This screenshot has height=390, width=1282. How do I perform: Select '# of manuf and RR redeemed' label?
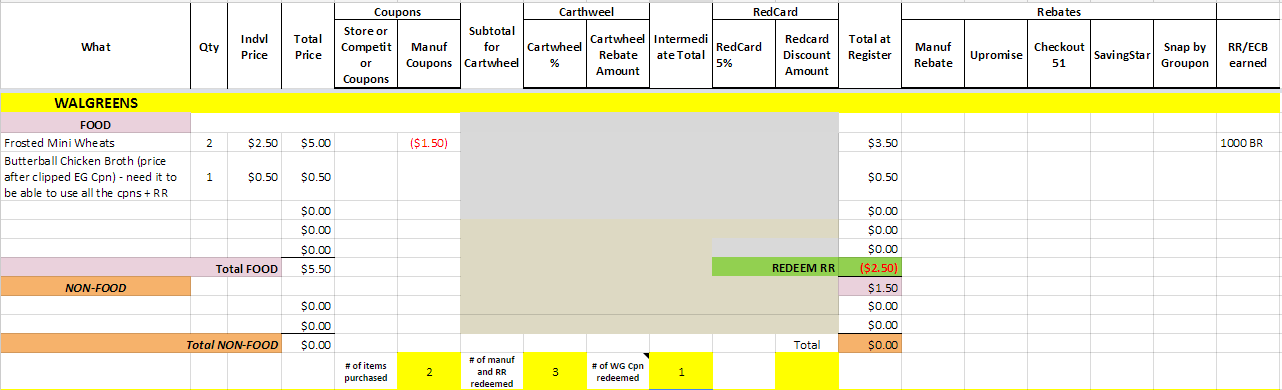[x=492, y=371]
